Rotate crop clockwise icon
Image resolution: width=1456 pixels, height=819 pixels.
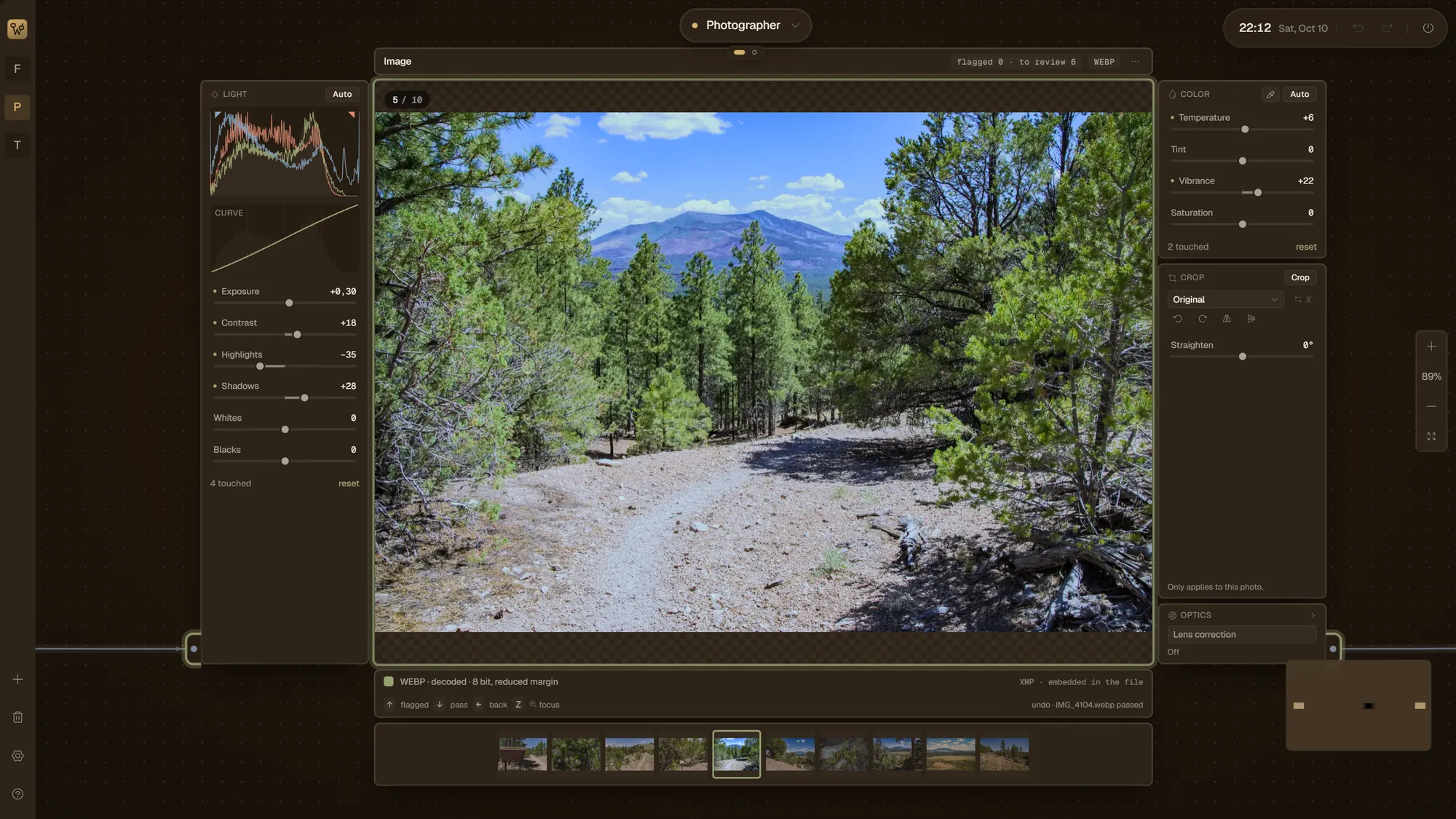point(1203,319)
